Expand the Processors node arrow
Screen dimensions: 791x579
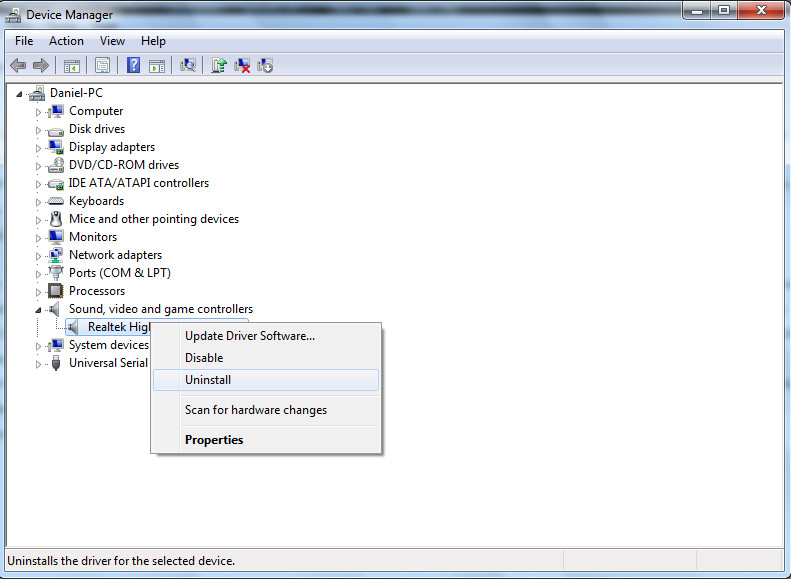[x=38, y=292]
